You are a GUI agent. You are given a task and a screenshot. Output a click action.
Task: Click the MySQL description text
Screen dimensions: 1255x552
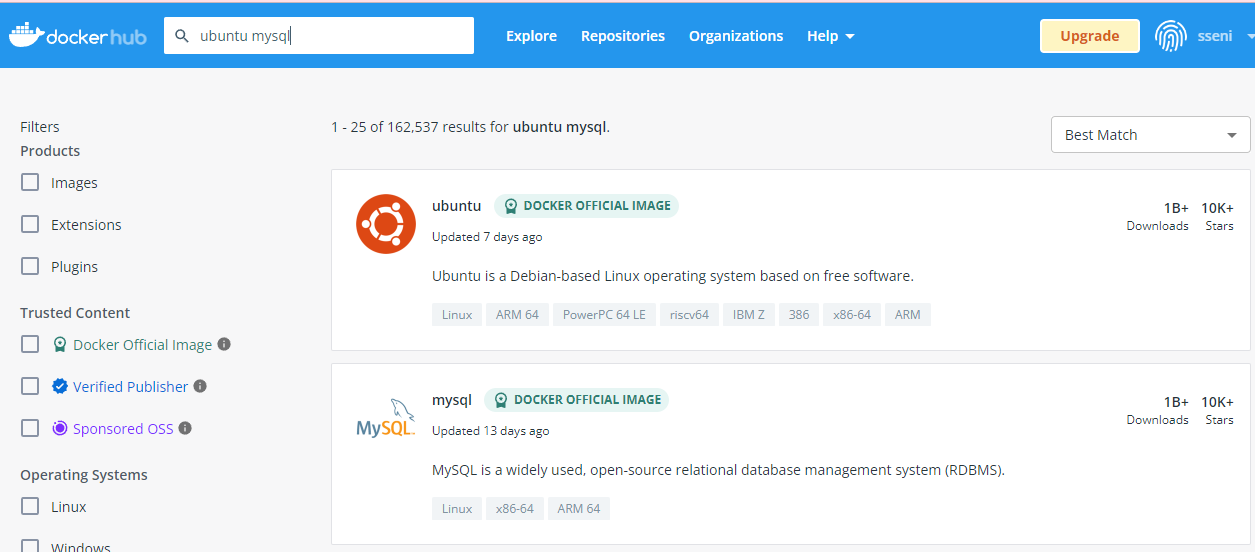pyautogui.click(x=718, y=470)
